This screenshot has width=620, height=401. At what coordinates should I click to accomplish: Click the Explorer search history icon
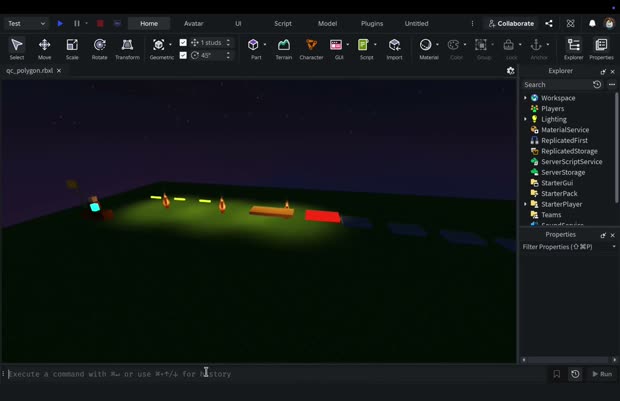(597, 84)
